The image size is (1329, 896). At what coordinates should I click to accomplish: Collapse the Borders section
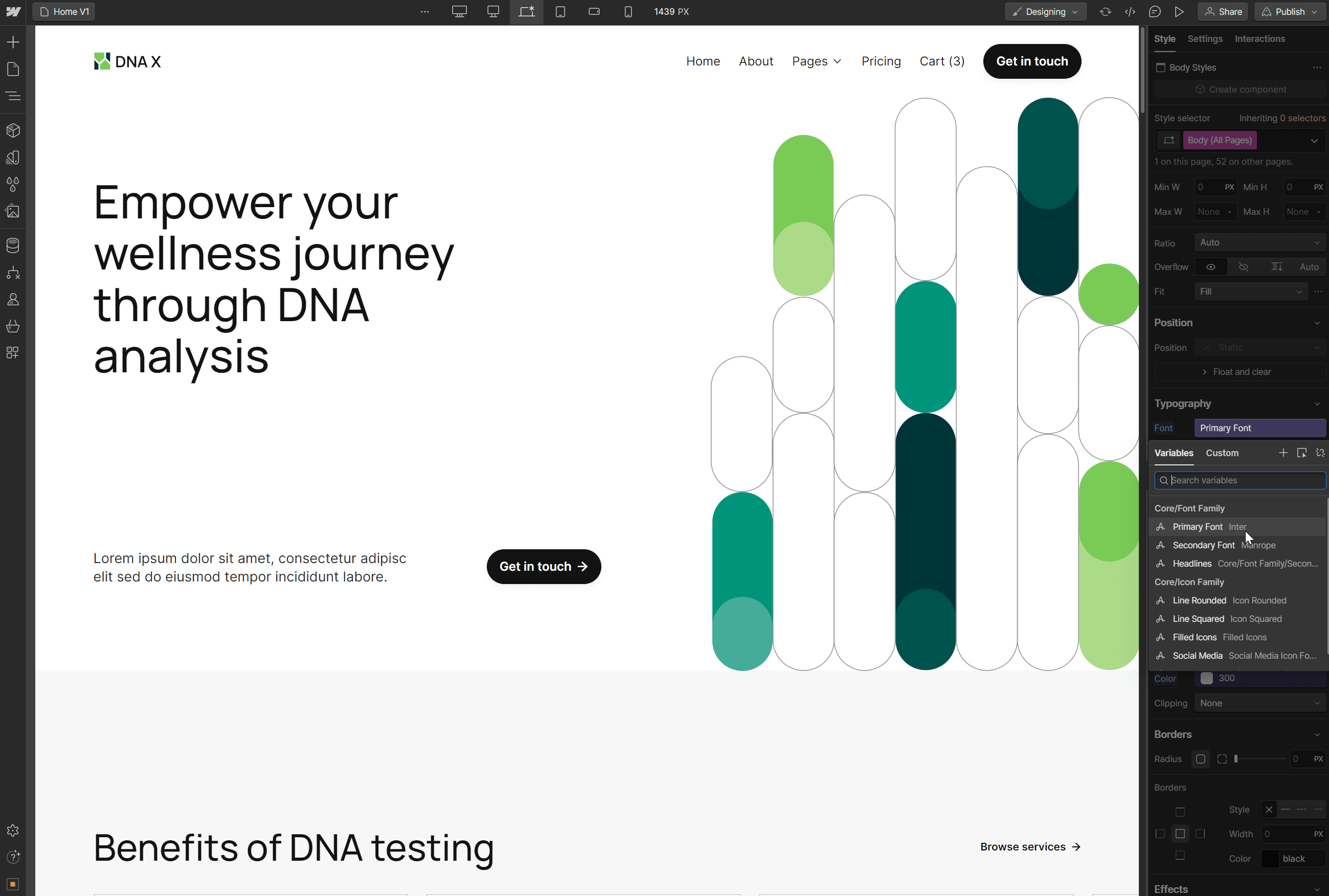point(1317,734)
